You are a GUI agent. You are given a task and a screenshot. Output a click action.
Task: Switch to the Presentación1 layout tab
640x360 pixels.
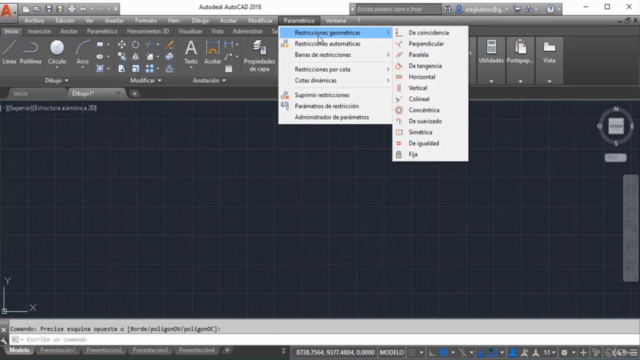[x=58, y=350]
